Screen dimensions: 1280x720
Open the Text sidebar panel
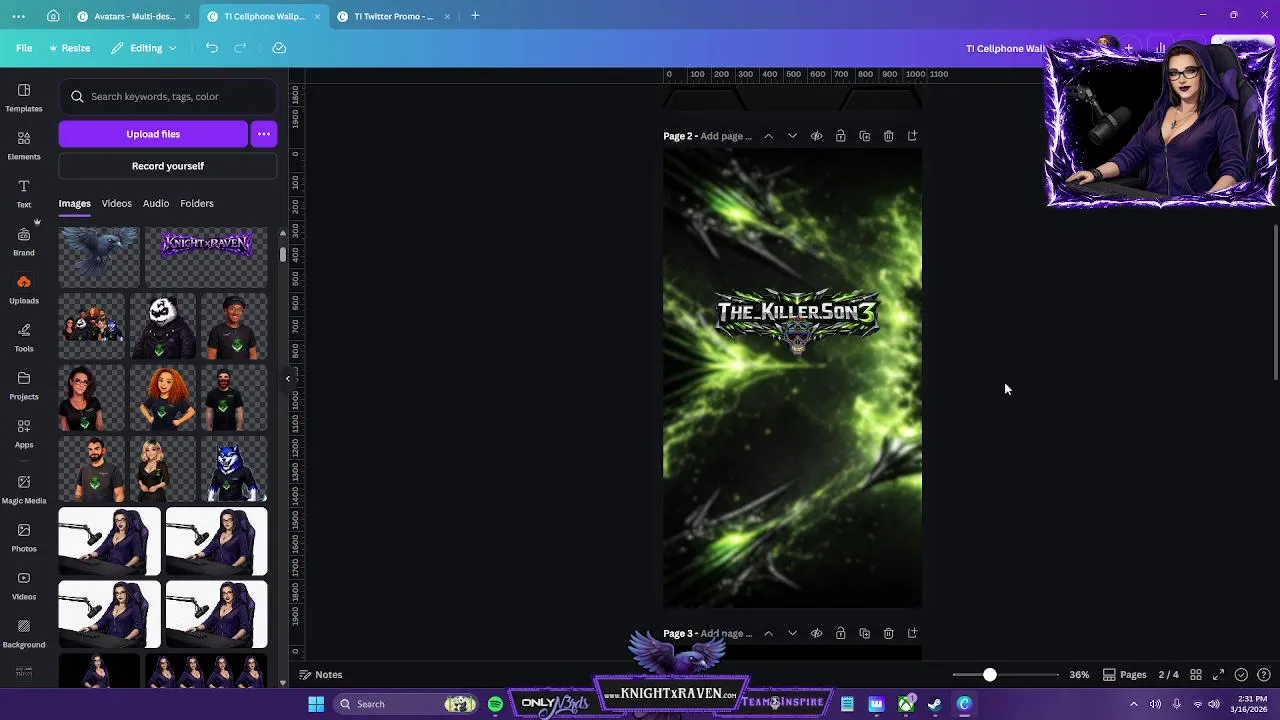pos(24,193)
